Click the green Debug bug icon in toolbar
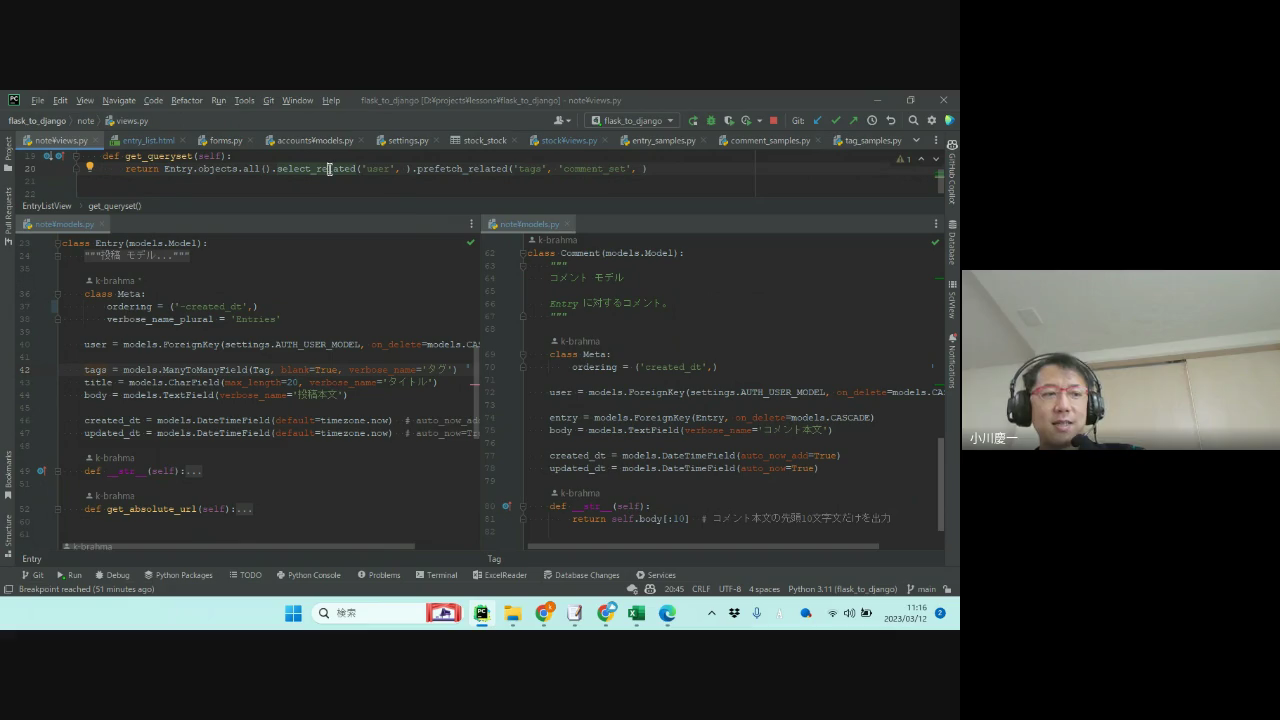The image size is (1280, 720). coord(711,121)
